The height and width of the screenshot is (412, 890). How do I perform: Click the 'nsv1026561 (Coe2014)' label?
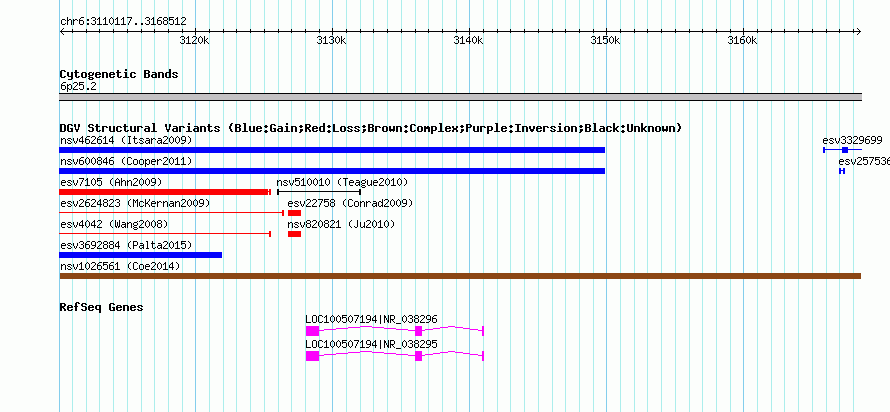click(x=120, y=266)
